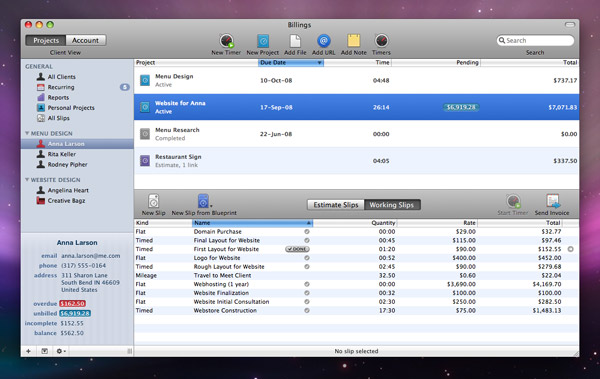This screenshot has height=379, width=600.
Task: Toggle status circle for Website Initial Consultation
Action: (307, 302)
